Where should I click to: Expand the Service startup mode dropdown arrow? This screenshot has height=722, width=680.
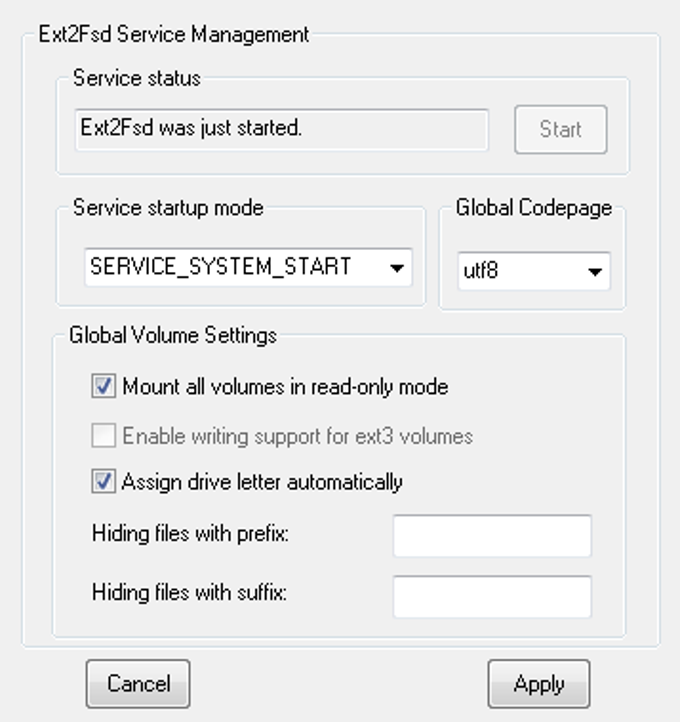click(397, 268)
